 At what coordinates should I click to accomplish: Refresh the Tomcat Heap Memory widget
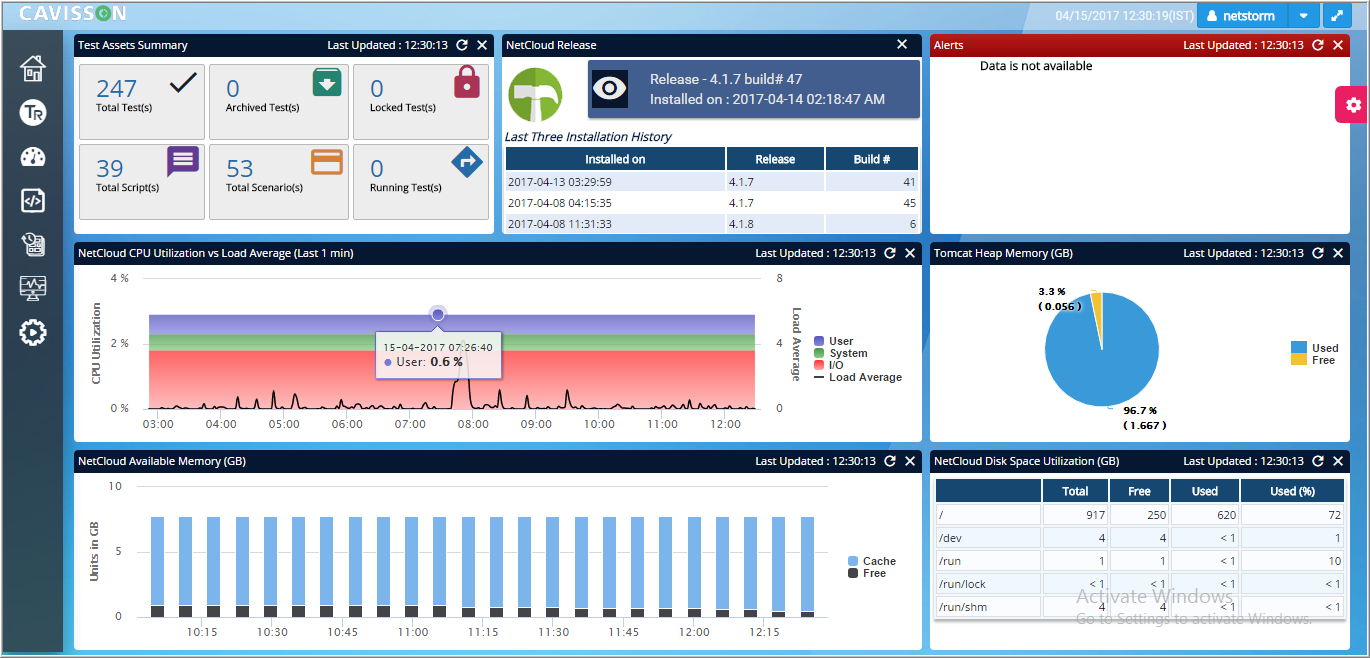(x=1318, y=253)
